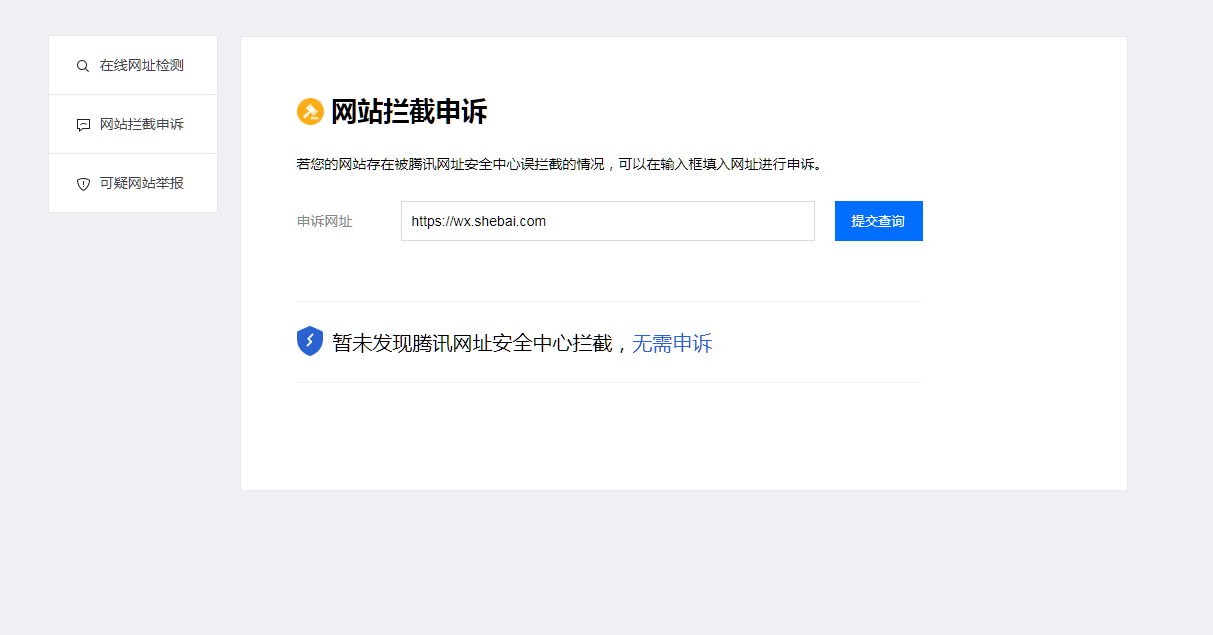This screenshot has height=635, width=1213.
Task: Go to 可疑网站举报 in the sidebar
Action: [133, 184]
